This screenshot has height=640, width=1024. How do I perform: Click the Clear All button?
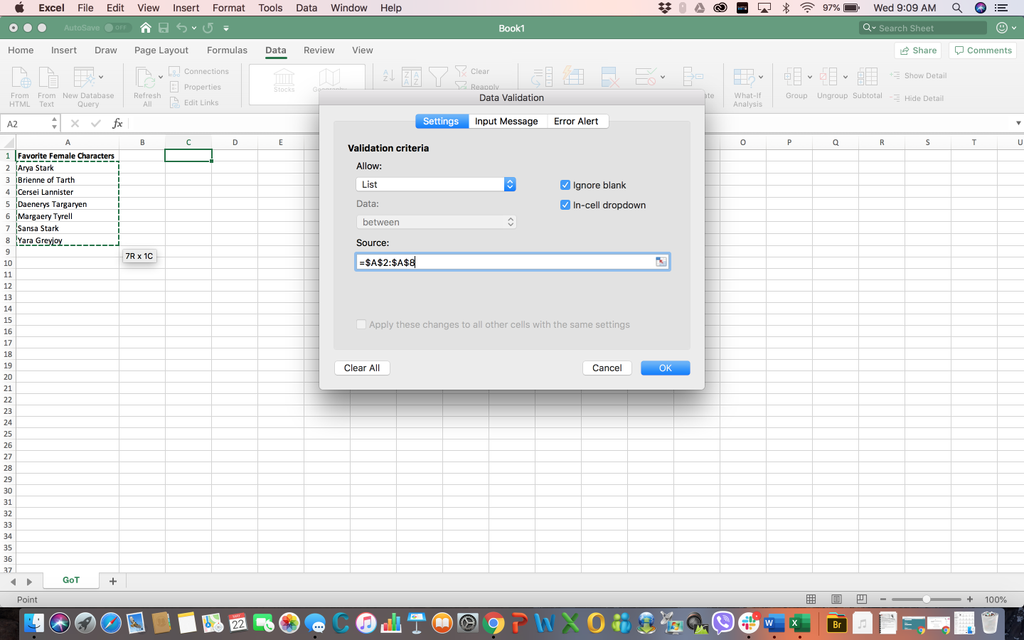[361, 367]
